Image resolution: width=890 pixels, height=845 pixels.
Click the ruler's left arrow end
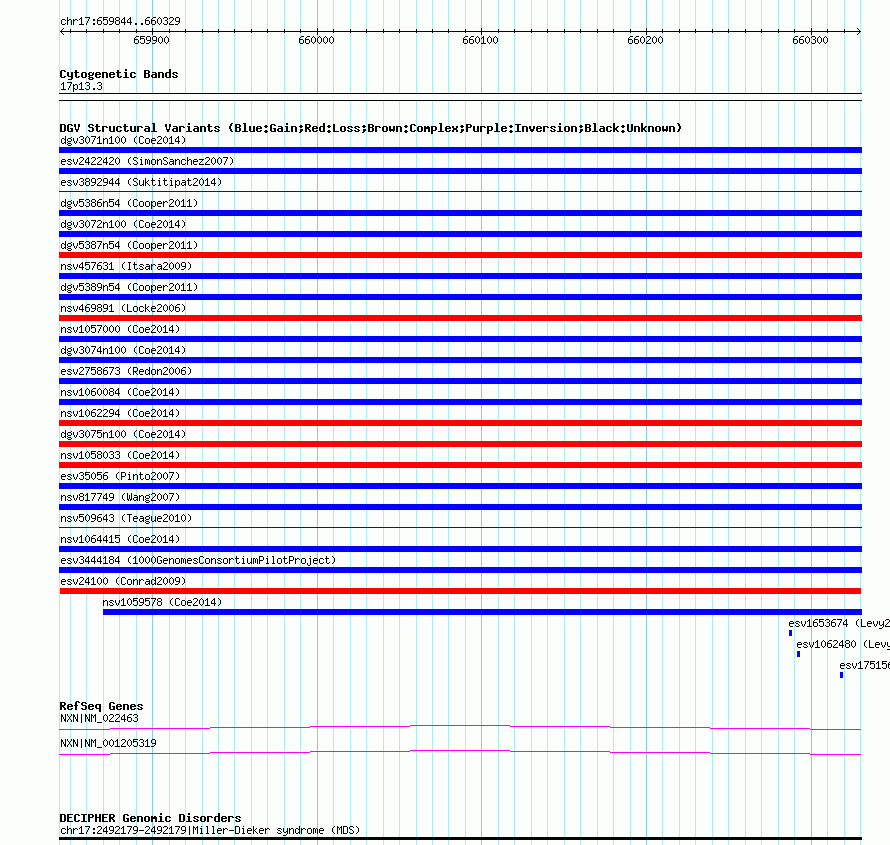[x=62, y=31]
